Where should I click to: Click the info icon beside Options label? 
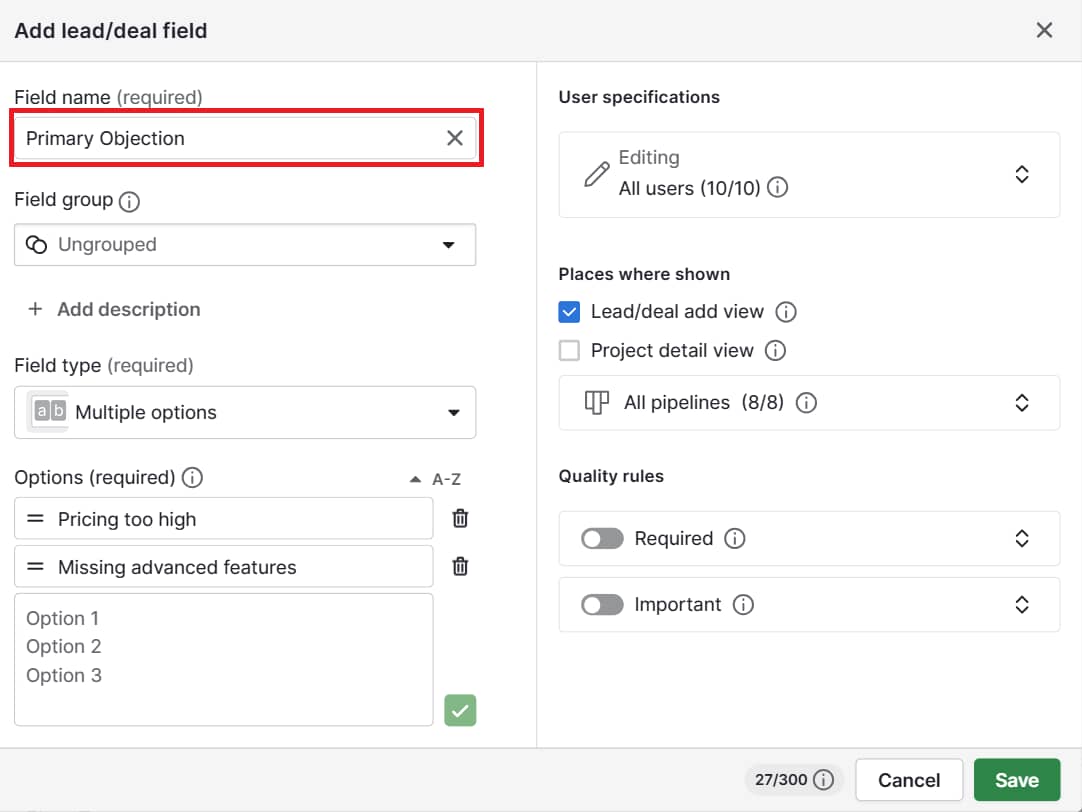click(191, 478)
